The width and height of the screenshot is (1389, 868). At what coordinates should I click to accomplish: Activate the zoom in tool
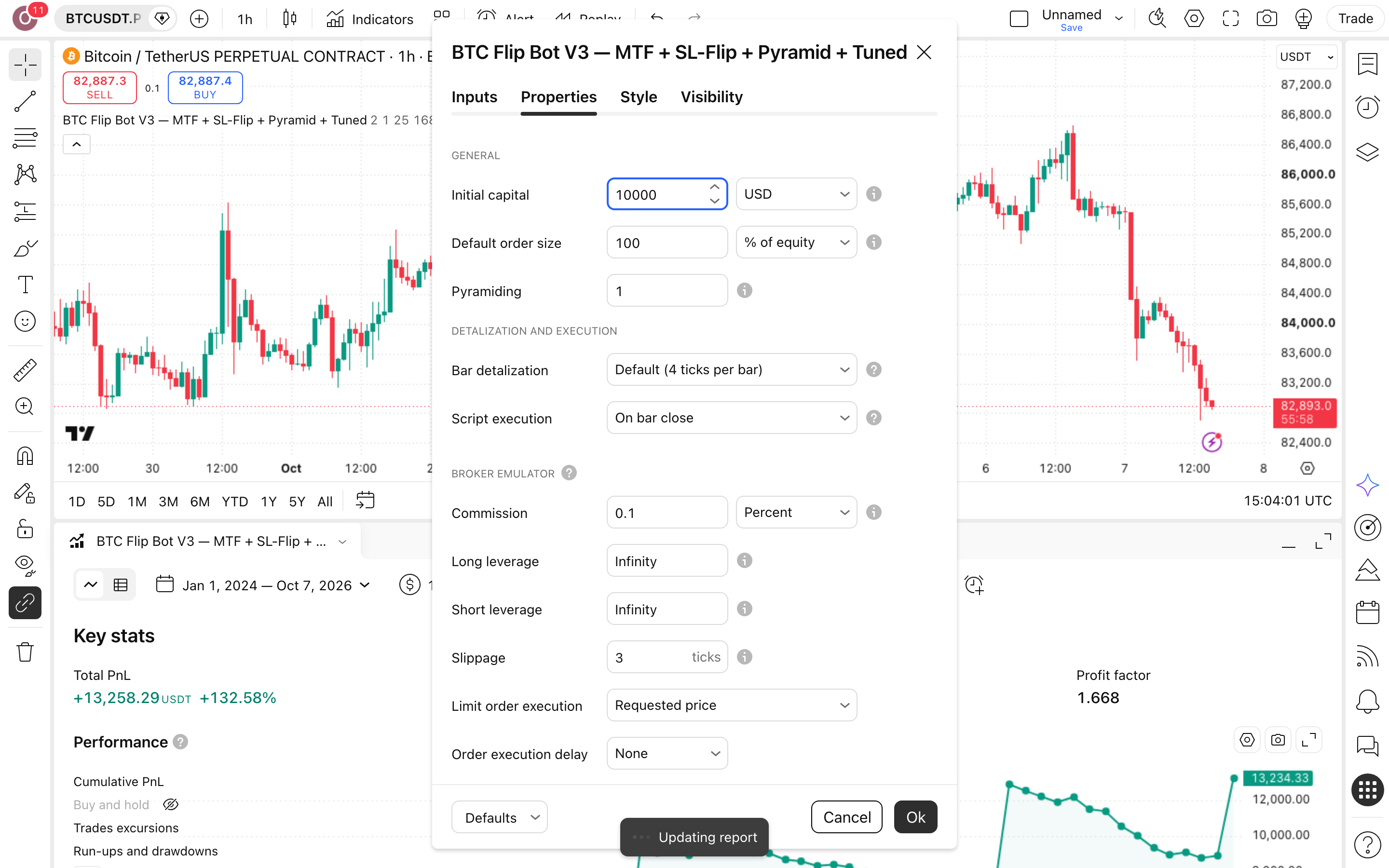pyautogui.click(x=25, y=407)
